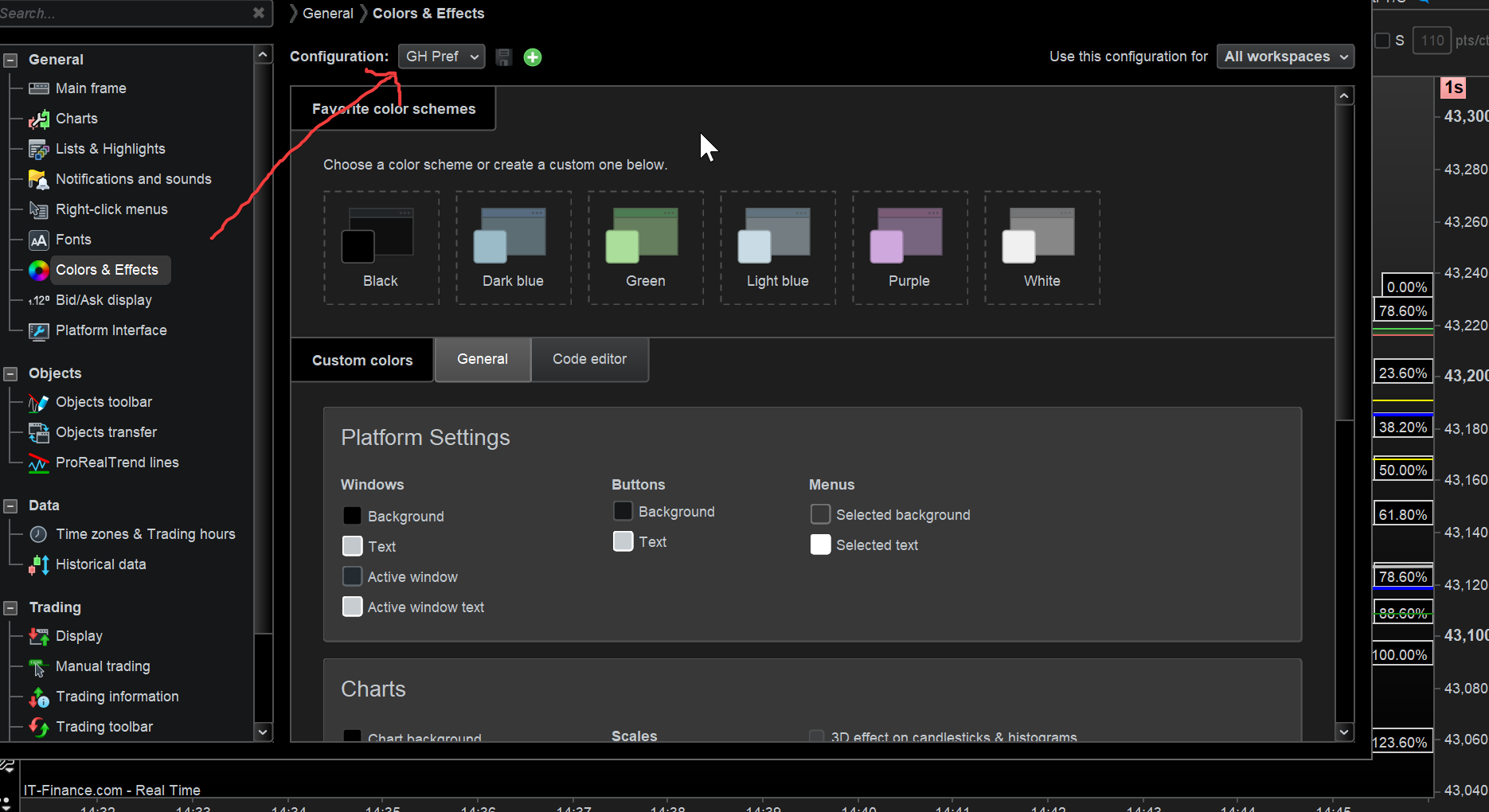This screenshot has width=1489, height=812.
Task: Click the 50.00% Fibonacci level label
Action: pos(1403,470)
